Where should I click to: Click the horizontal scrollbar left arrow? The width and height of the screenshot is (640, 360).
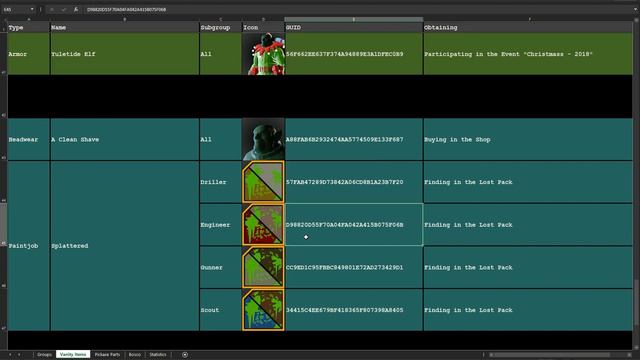(x=491, y=355)
